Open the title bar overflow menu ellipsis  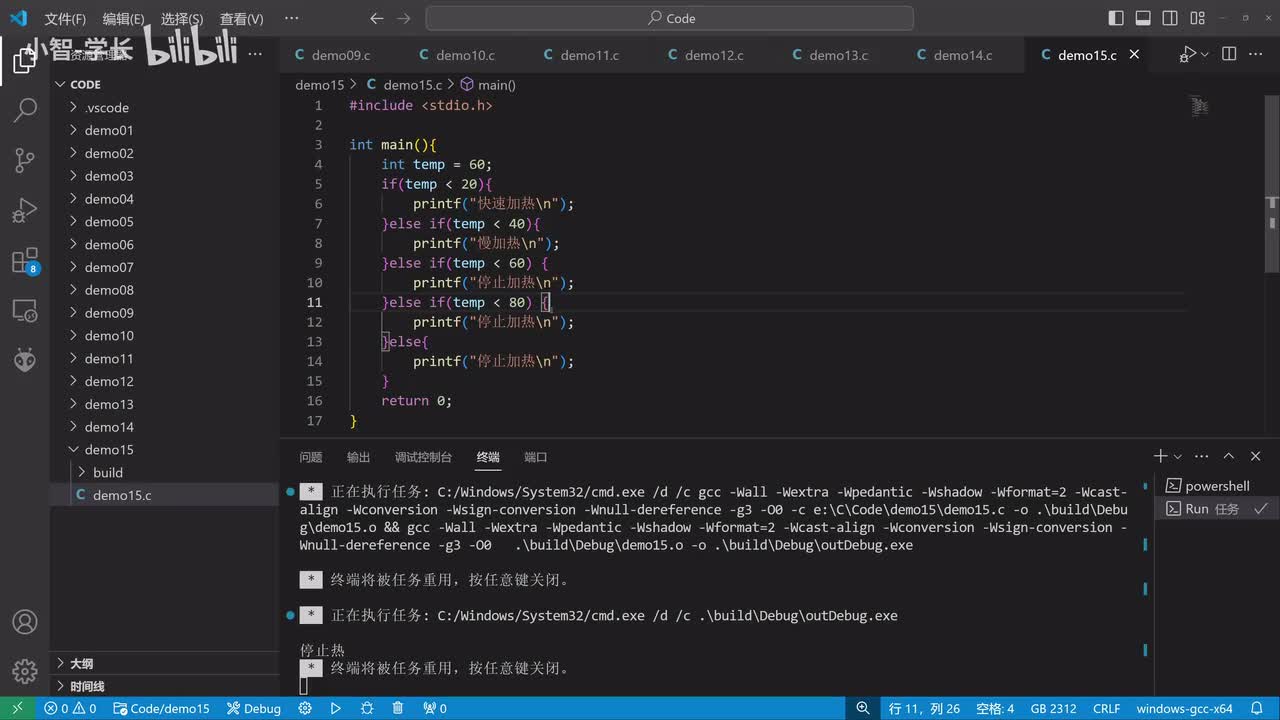pyautogui.click(x=291, y=18)
